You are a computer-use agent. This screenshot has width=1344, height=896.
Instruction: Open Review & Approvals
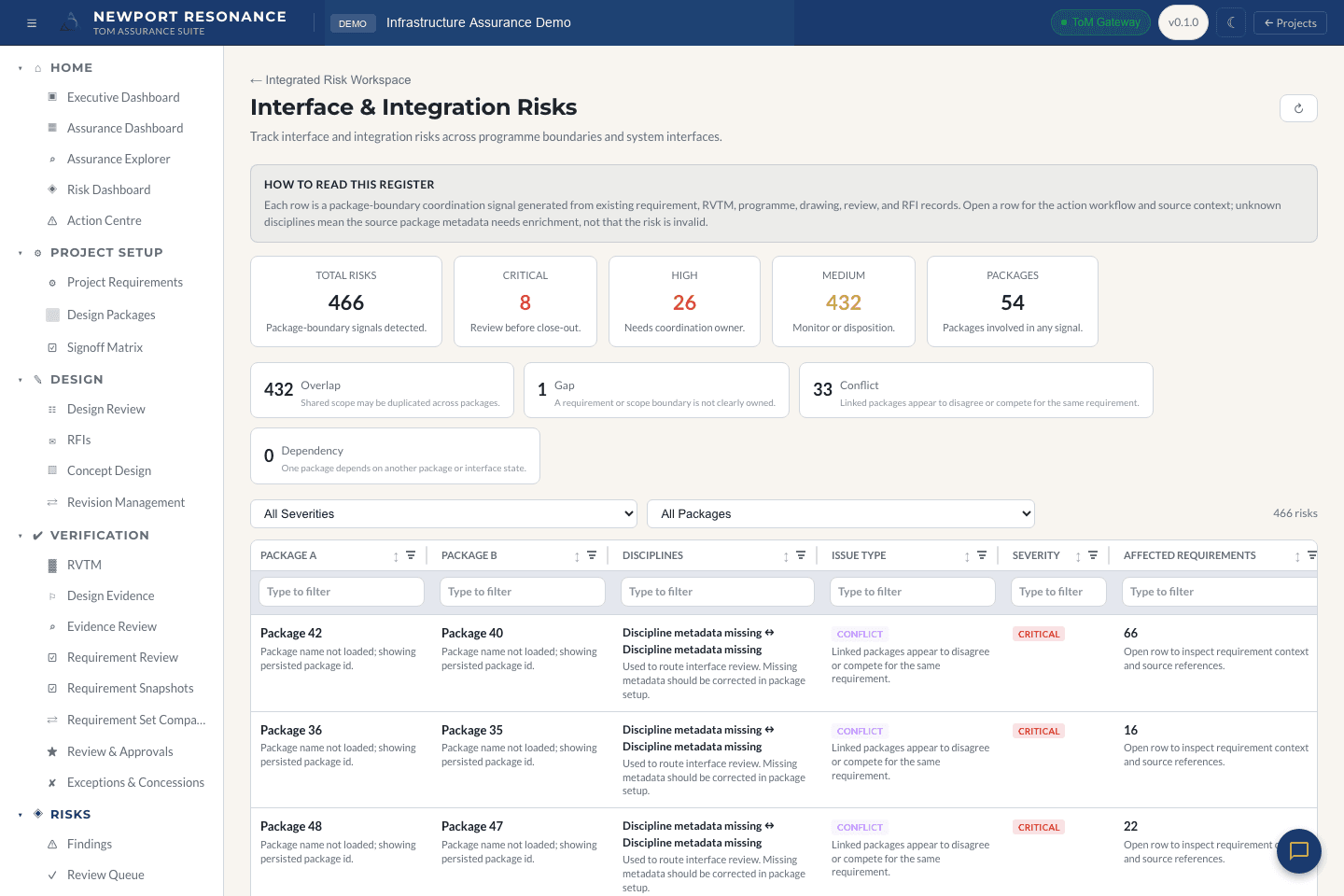point(120,751)
